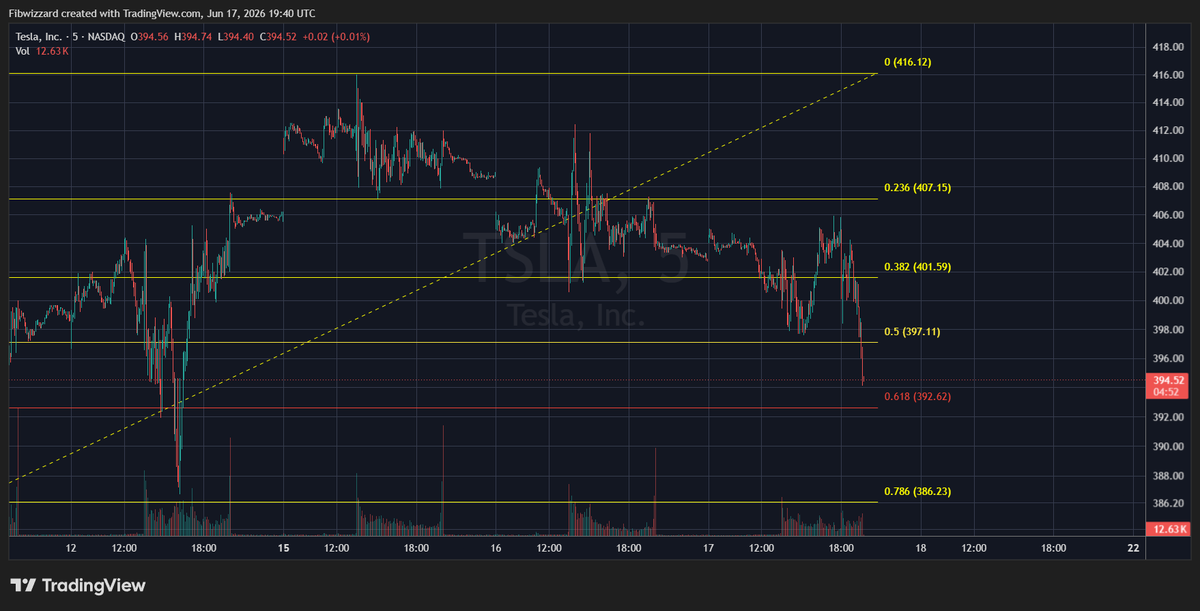This screenshot has height=611, width=1200.
Task: Click the 'Vol 12.63 K' indicator label
Action: coord(42,51)
